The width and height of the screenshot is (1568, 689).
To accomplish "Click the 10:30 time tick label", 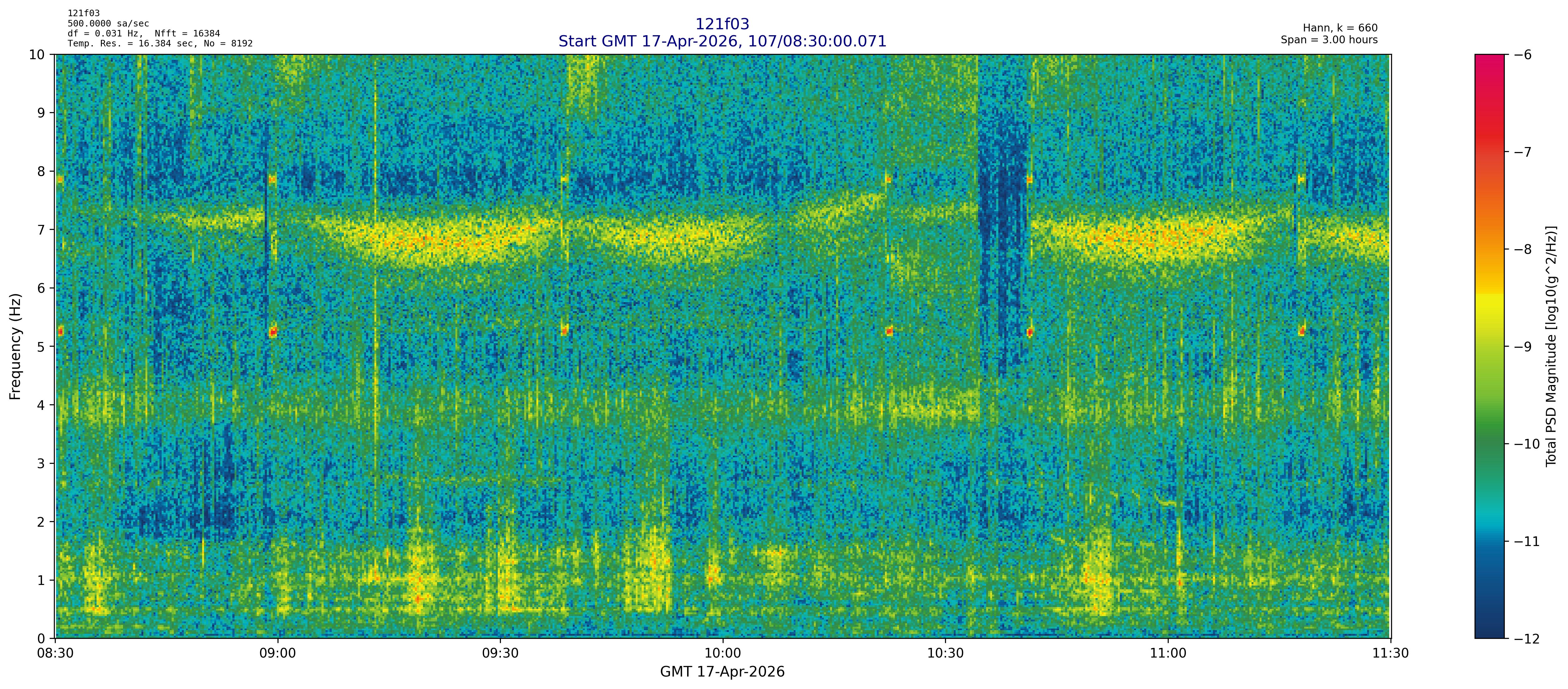I will [945, 654].
